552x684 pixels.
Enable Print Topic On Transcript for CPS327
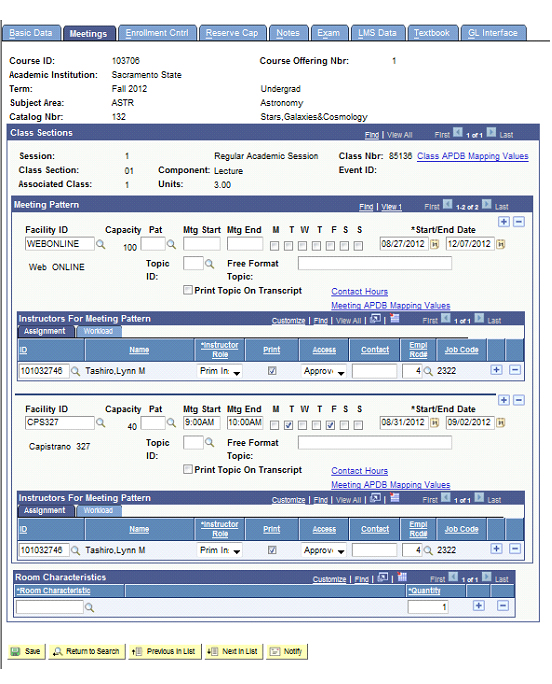tap(188, 469)
